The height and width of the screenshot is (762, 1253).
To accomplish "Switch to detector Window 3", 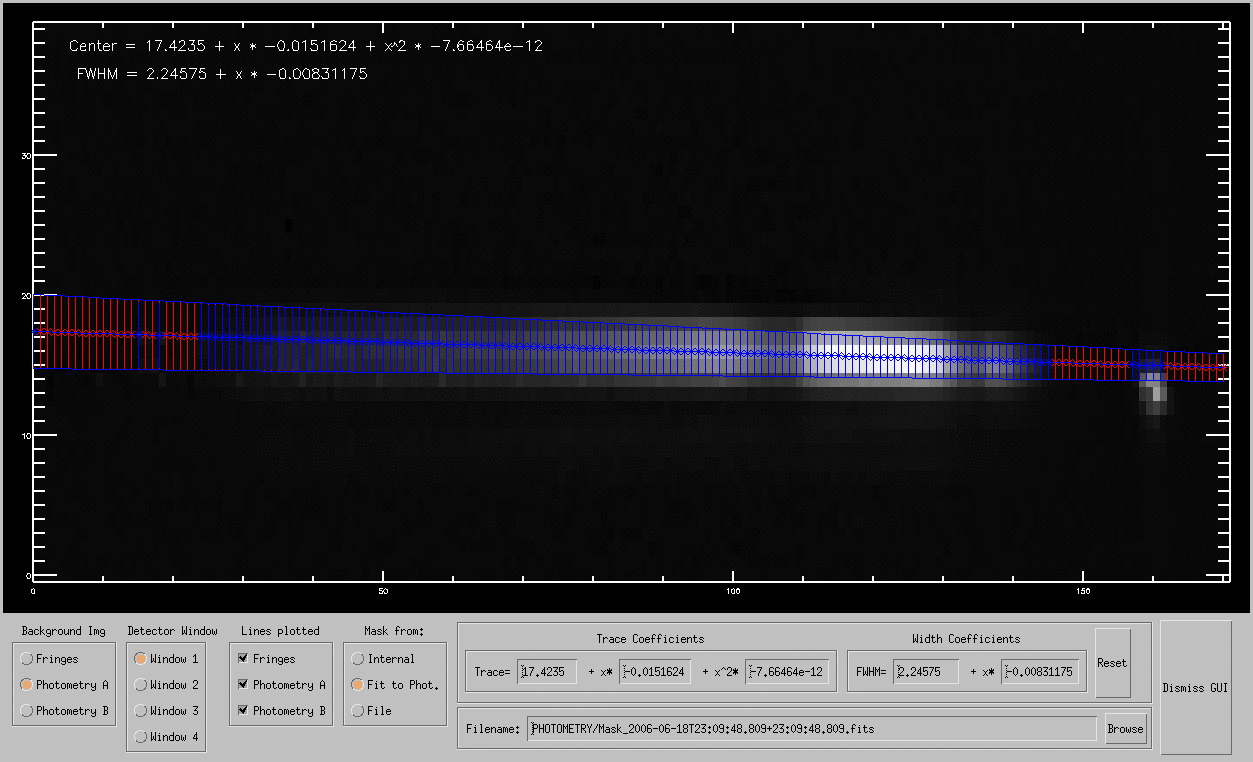I will click(140, 711).
